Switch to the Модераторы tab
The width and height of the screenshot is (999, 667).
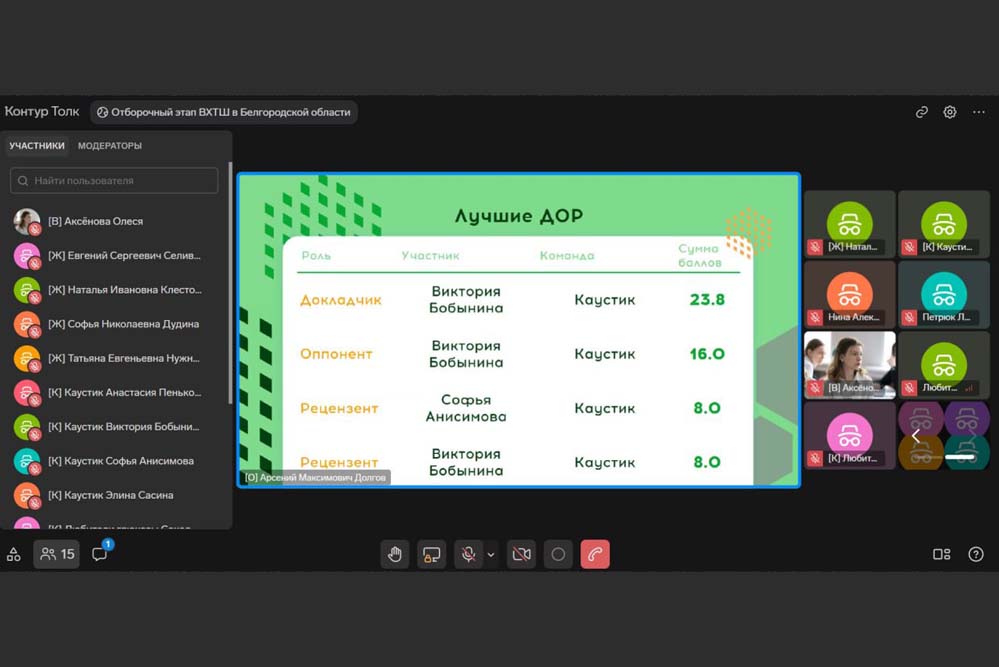click(110, 146)
